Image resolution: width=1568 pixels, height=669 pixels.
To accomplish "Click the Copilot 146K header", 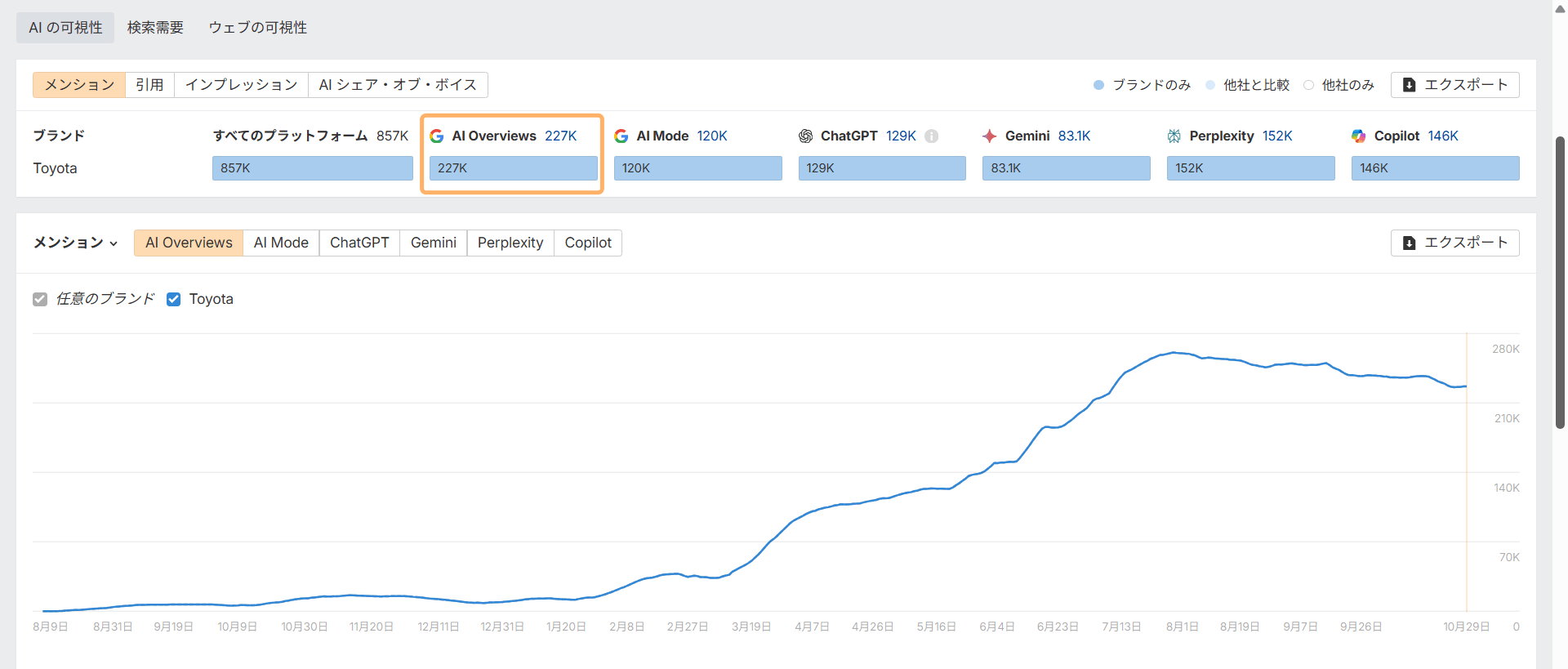I will click(1405, 136).
